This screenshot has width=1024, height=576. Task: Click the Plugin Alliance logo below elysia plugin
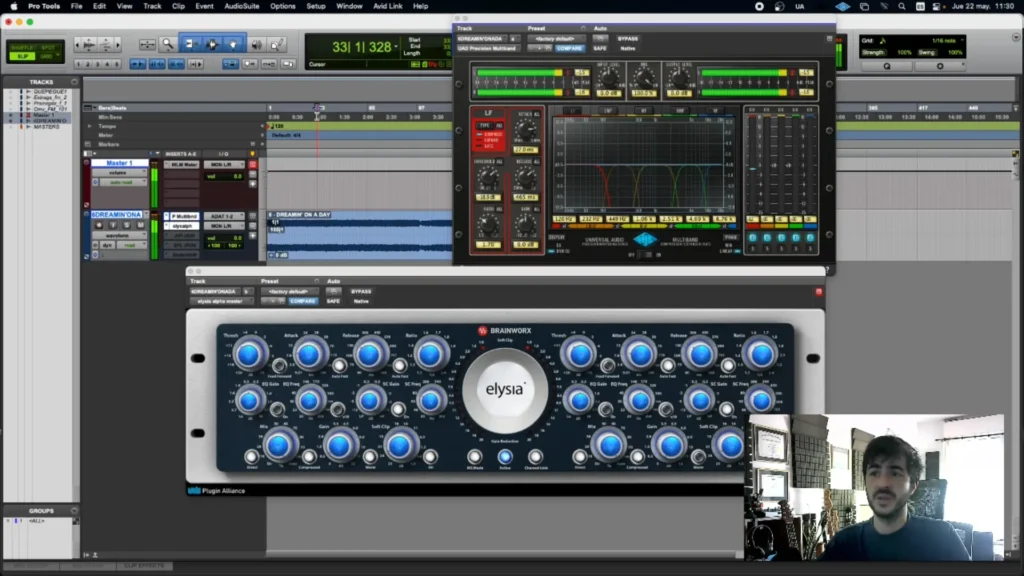[217, 490]
